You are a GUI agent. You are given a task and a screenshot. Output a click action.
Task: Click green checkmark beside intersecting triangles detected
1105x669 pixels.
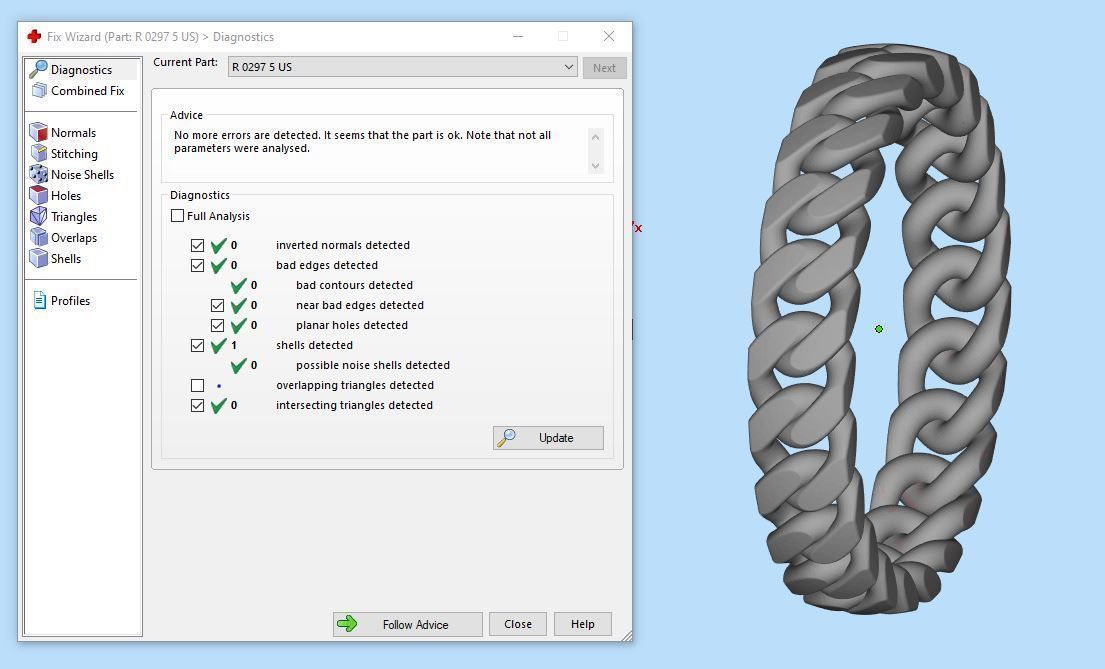coord(218,405)
